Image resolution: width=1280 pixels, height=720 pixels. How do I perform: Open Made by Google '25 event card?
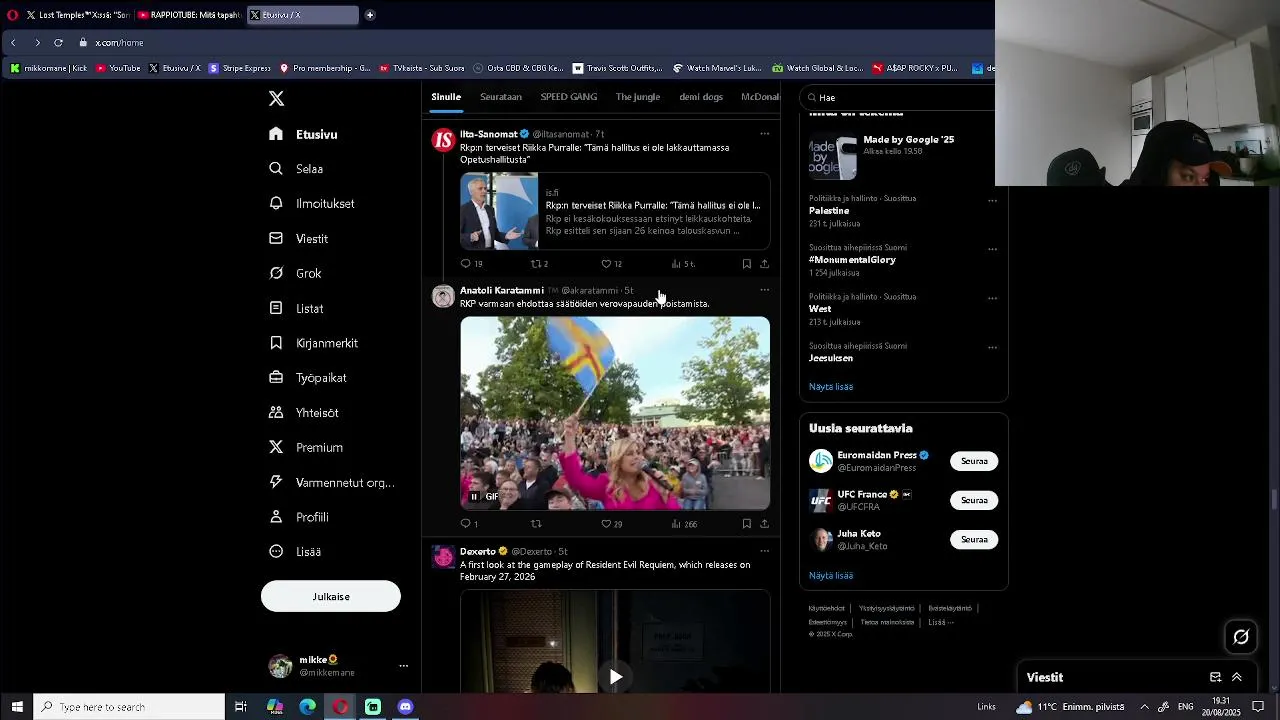(x=902, y=154)
